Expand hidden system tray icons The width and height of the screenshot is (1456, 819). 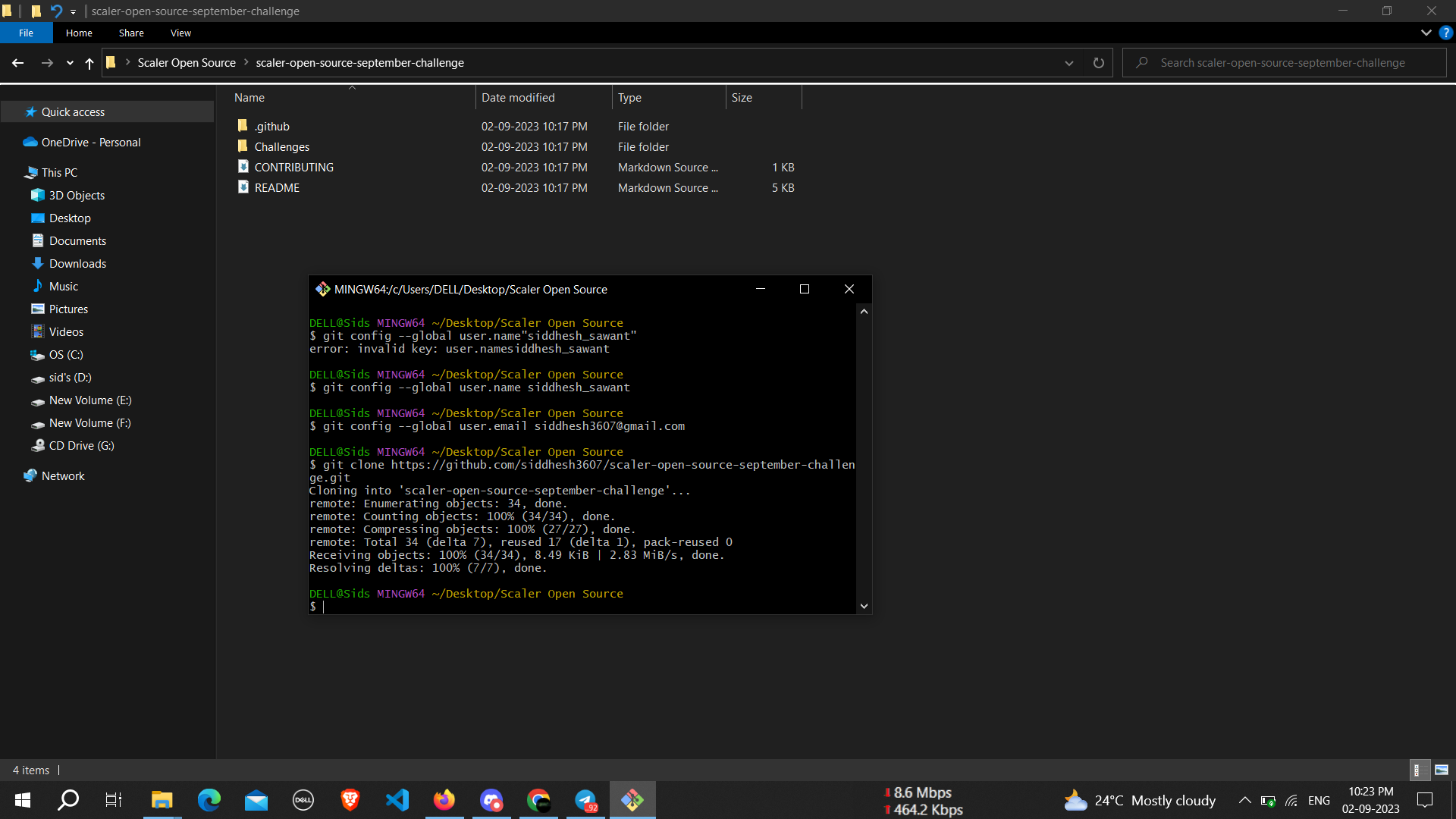1244,800
